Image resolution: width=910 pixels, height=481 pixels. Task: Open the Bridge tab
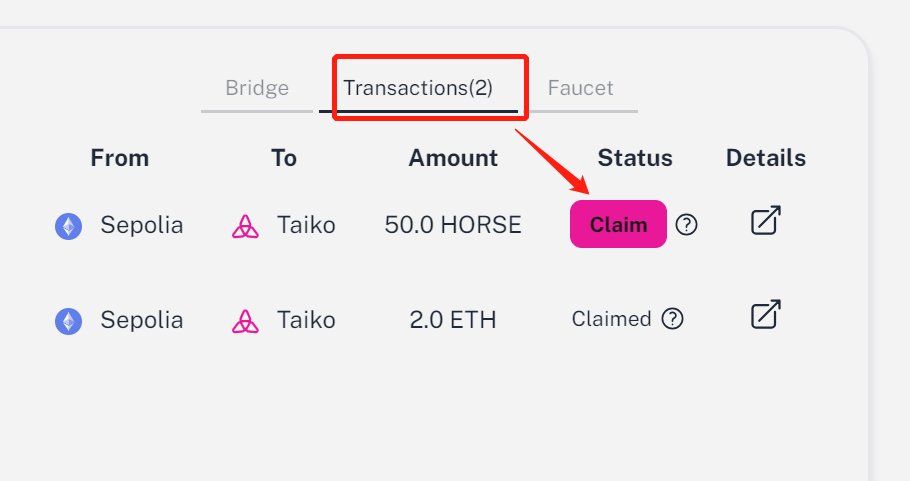[257, 88]
